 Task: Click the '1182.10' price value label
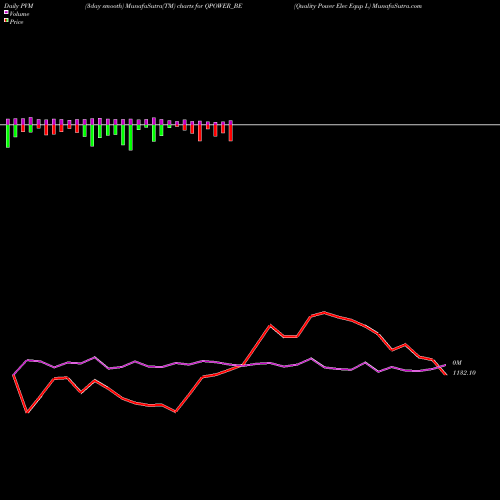click(x=464, y=373)
